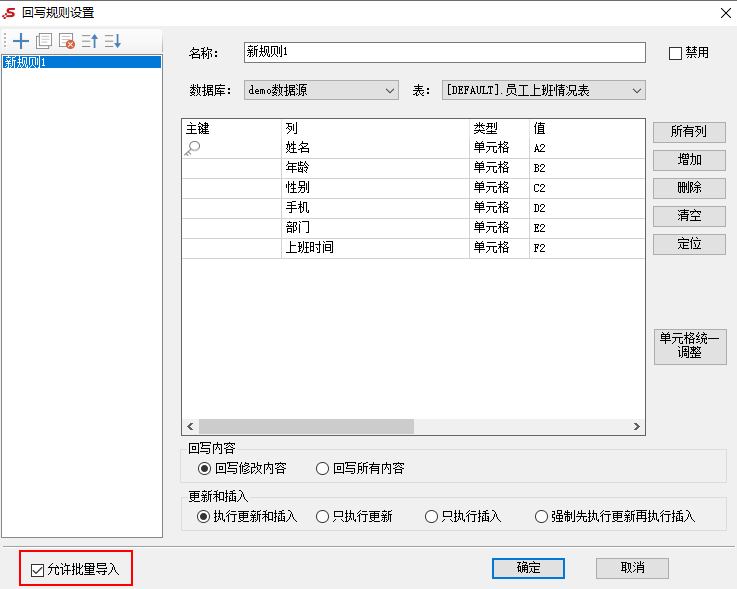Screen dimensions: 737x589
Task: Click the 主键 column header
Action: pos(232,128)
